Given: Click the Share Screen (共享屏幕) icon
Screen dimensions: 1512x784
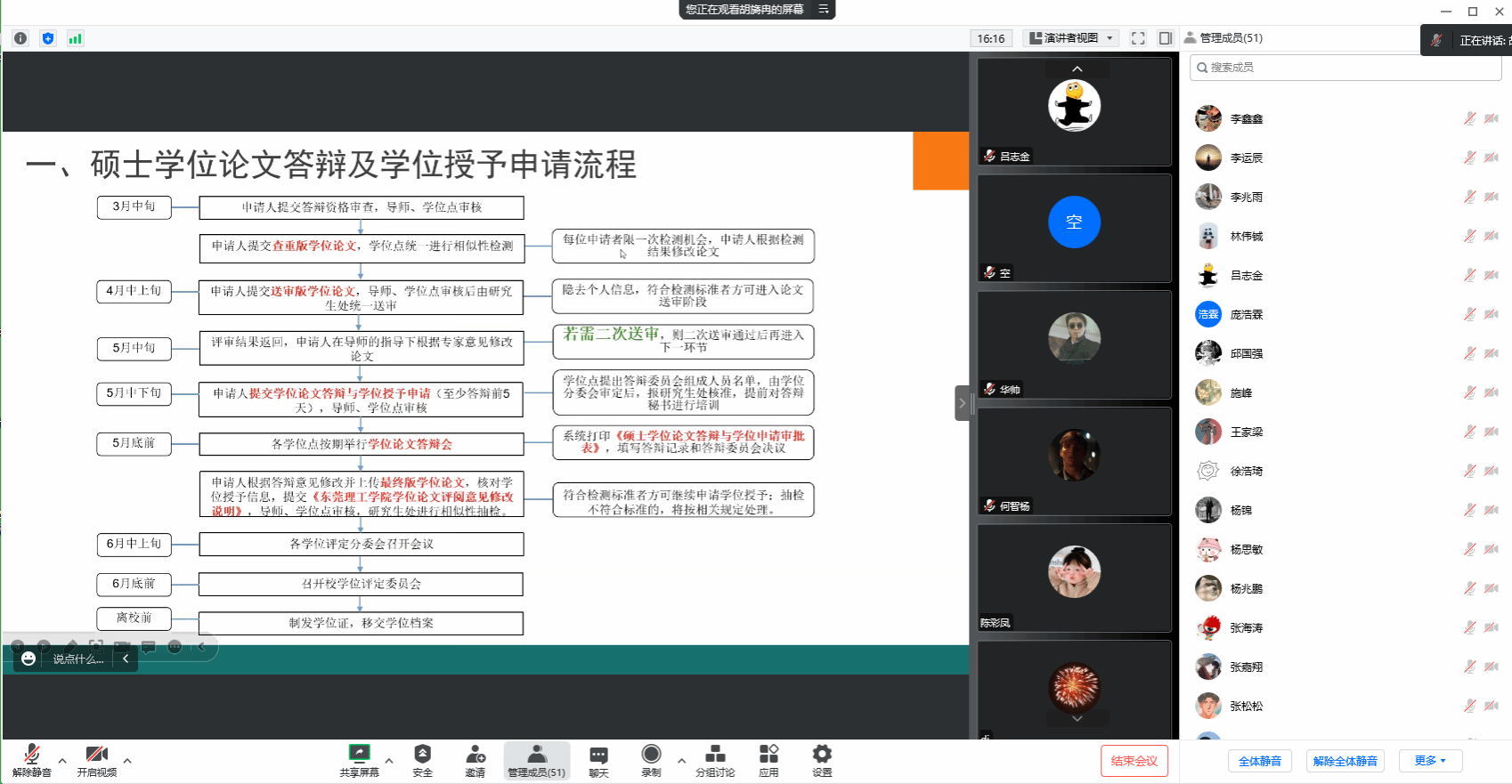Looking at the screenshot, I should point(359,755).
